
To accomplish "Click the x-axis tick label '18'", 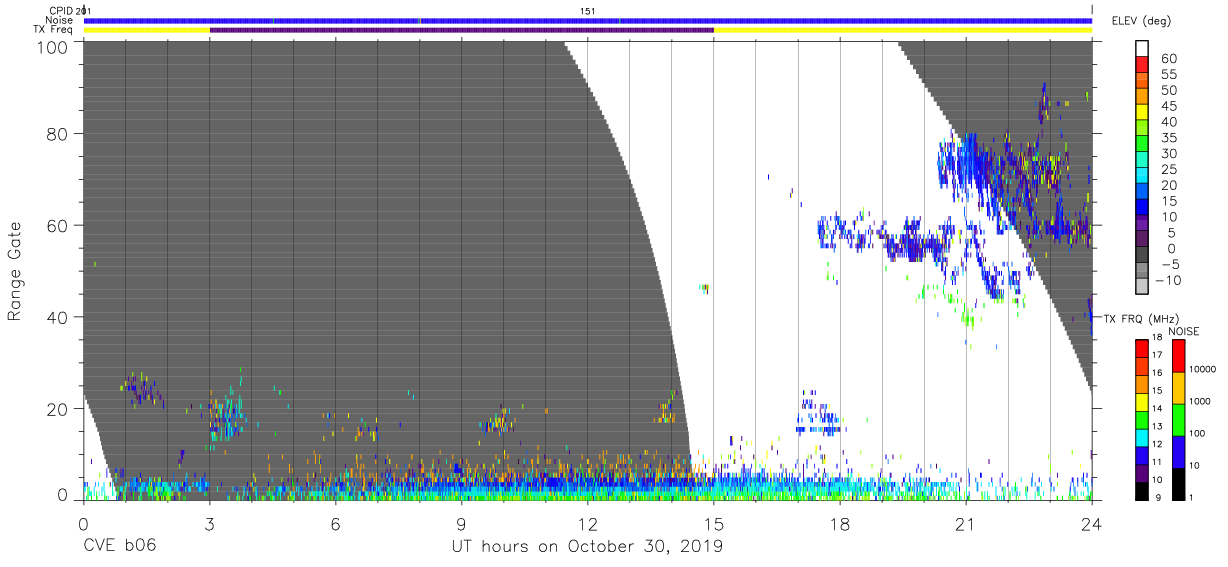I will [839, 523].
